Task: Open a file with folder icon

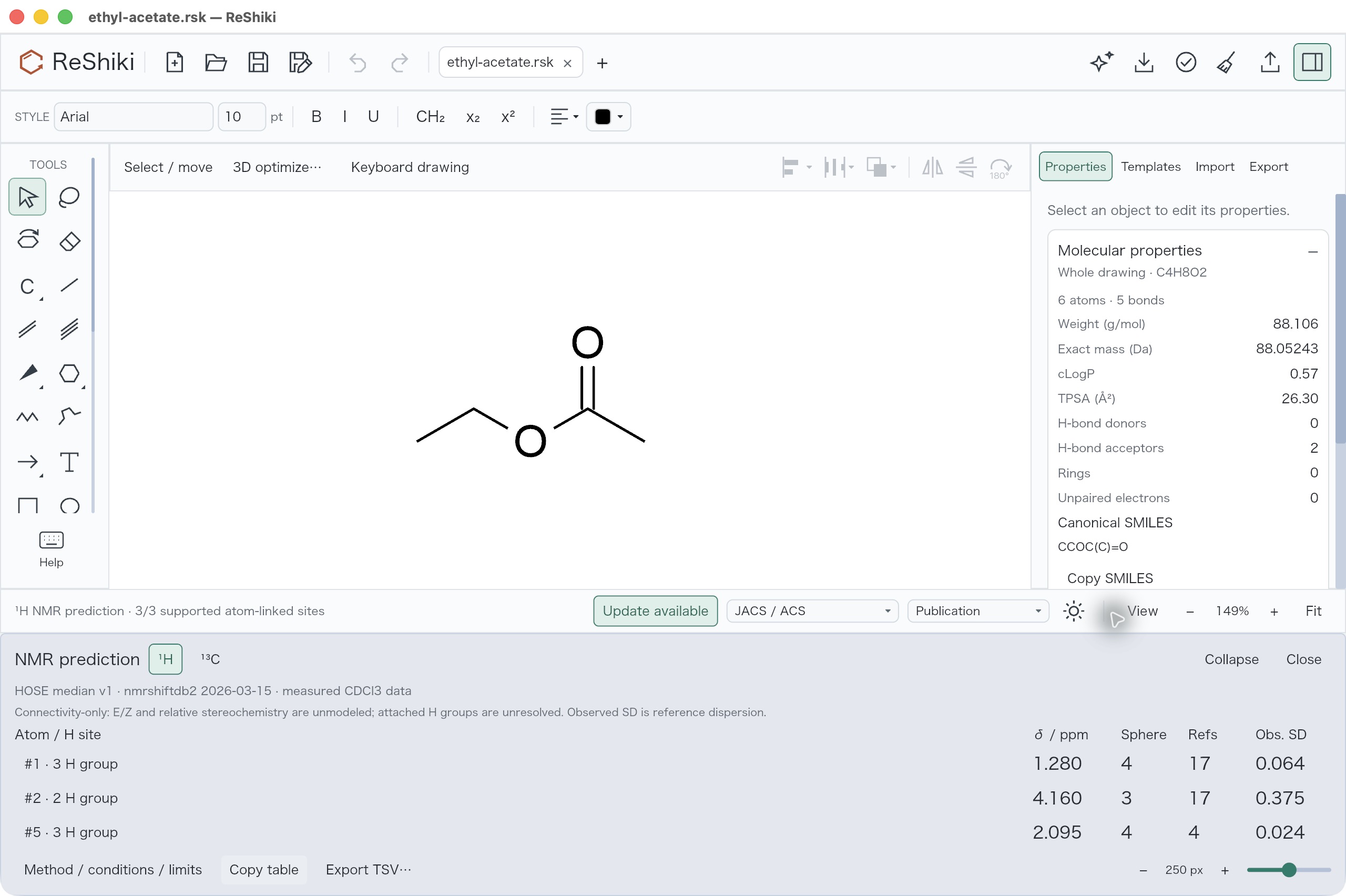Action: [216, 62]
